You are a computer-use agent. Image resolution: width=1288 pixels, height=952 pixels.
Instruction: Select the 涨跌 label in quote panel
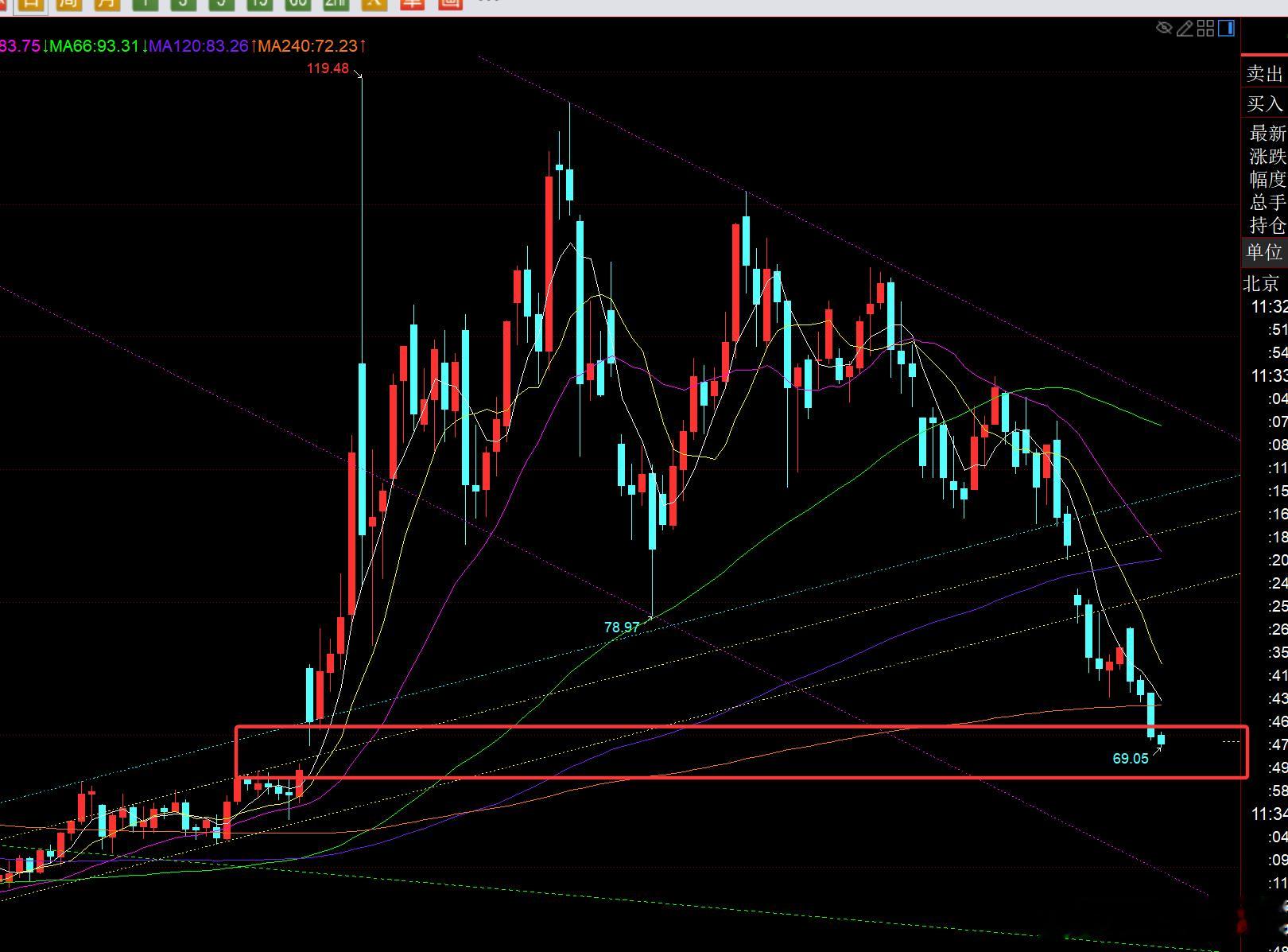[x=1268, y=156]
